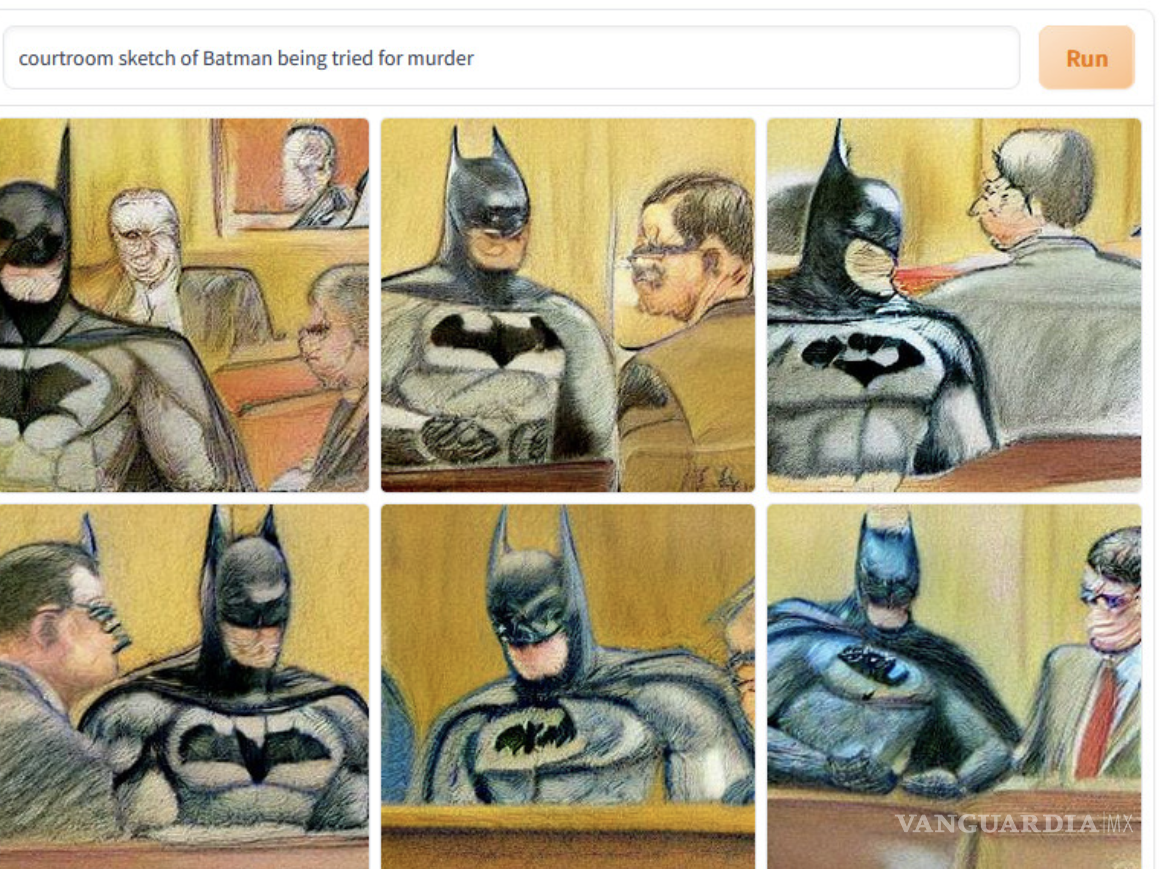Image resolution: width=1159 pixels, height=869 pixels.
Task: Open the top-left Batman courtroom thumbnail
Action: [184, 304]
